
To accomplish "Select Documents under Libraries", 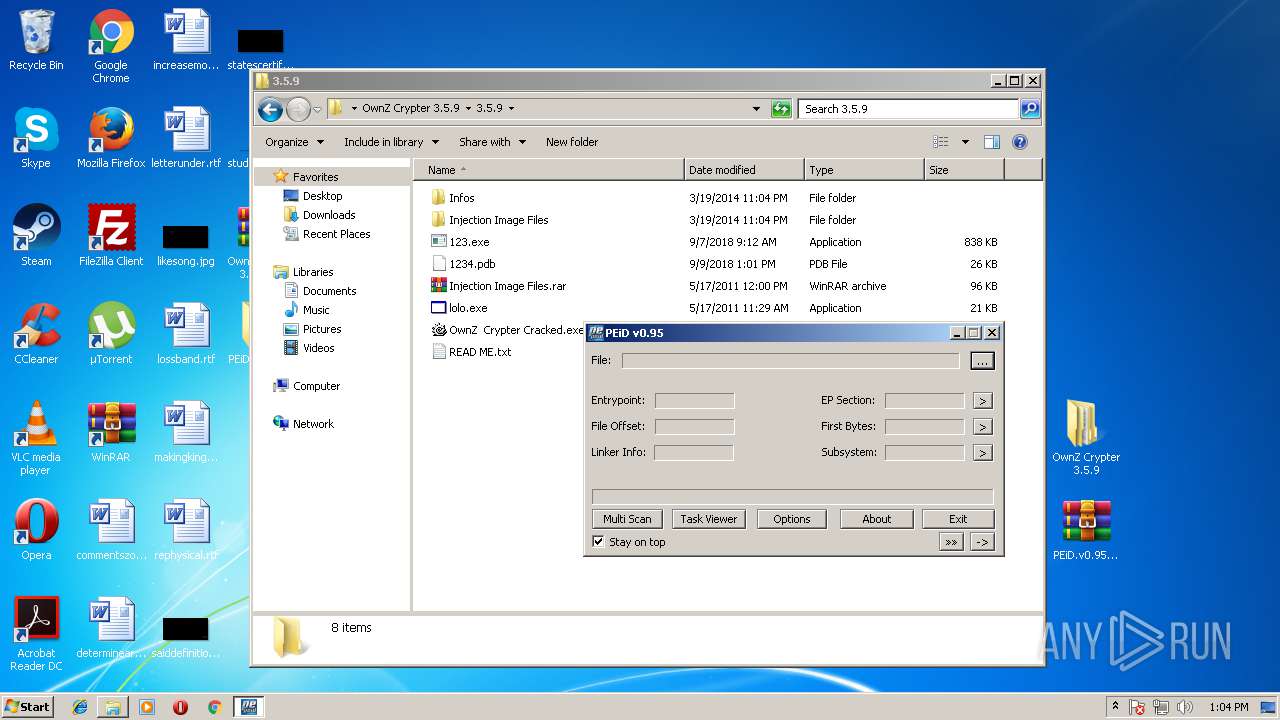I will click(329, 291).
